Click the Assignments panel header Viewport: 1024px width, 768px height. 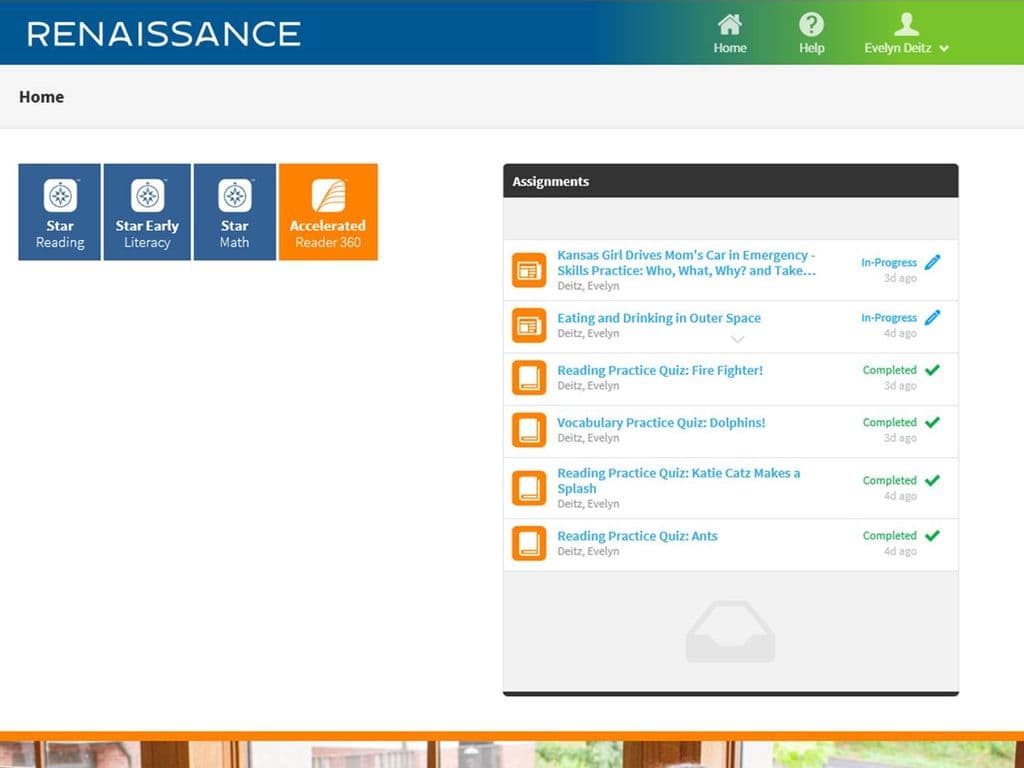551,181
